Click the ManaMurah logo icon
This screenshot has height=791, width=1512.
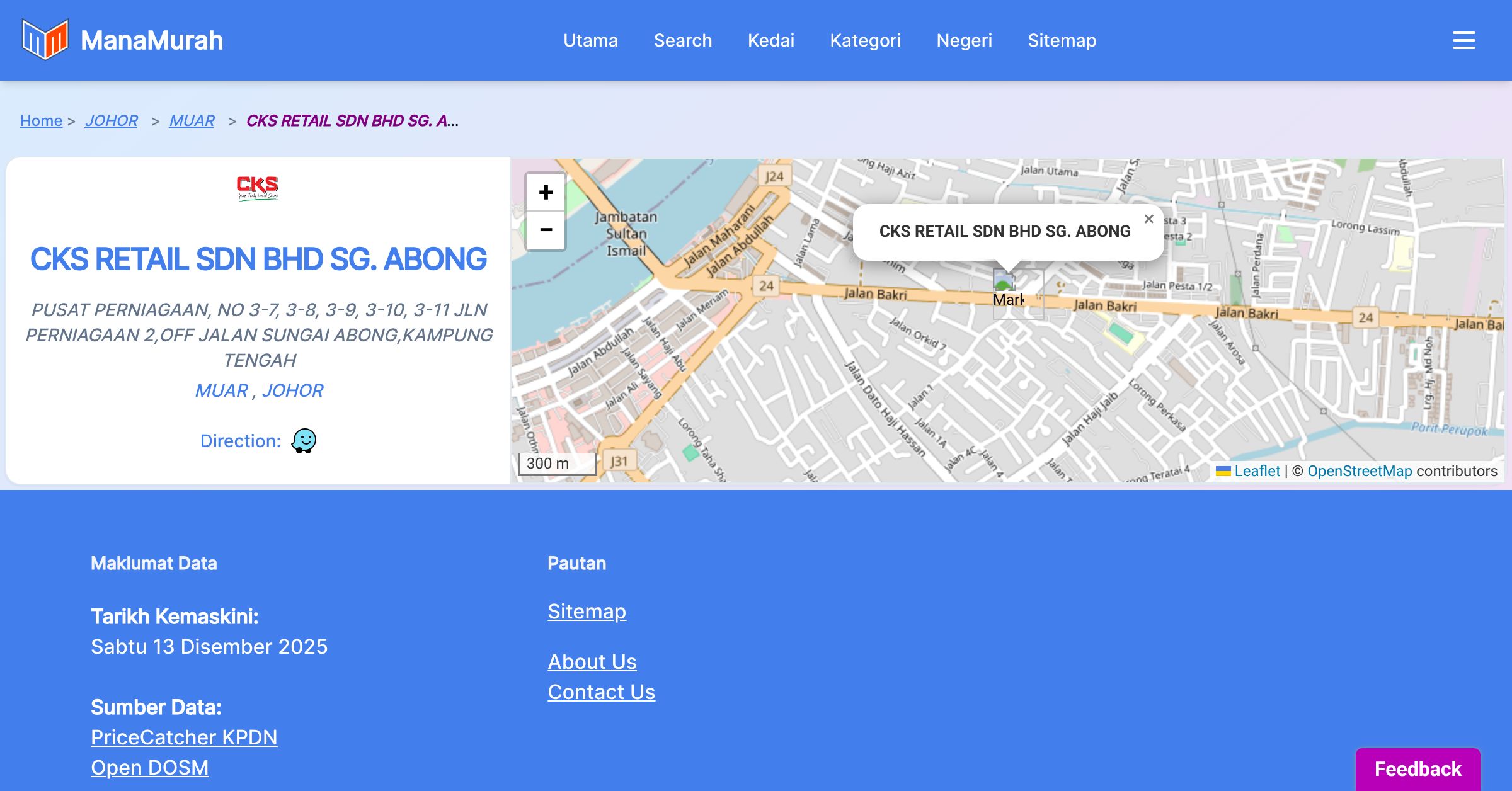45,40
